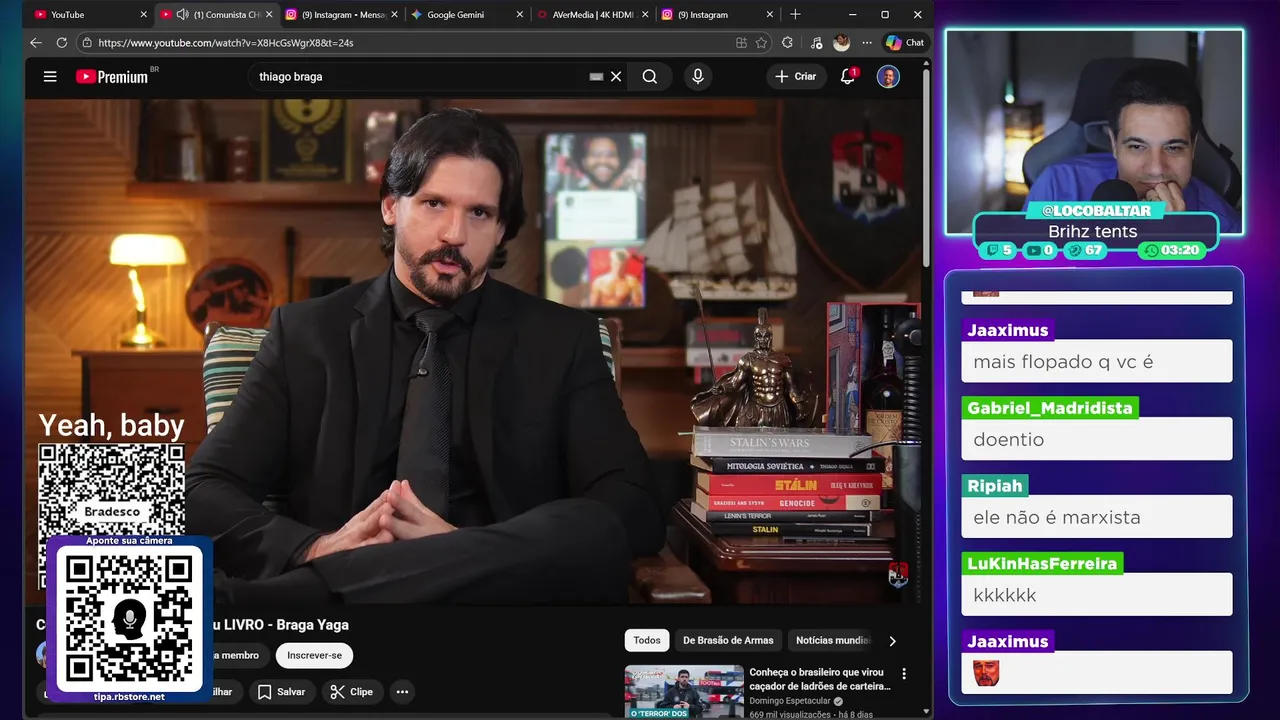Open a new browser tab
The width and height of the screenshot is (1280, 720).
coord(795,15)
